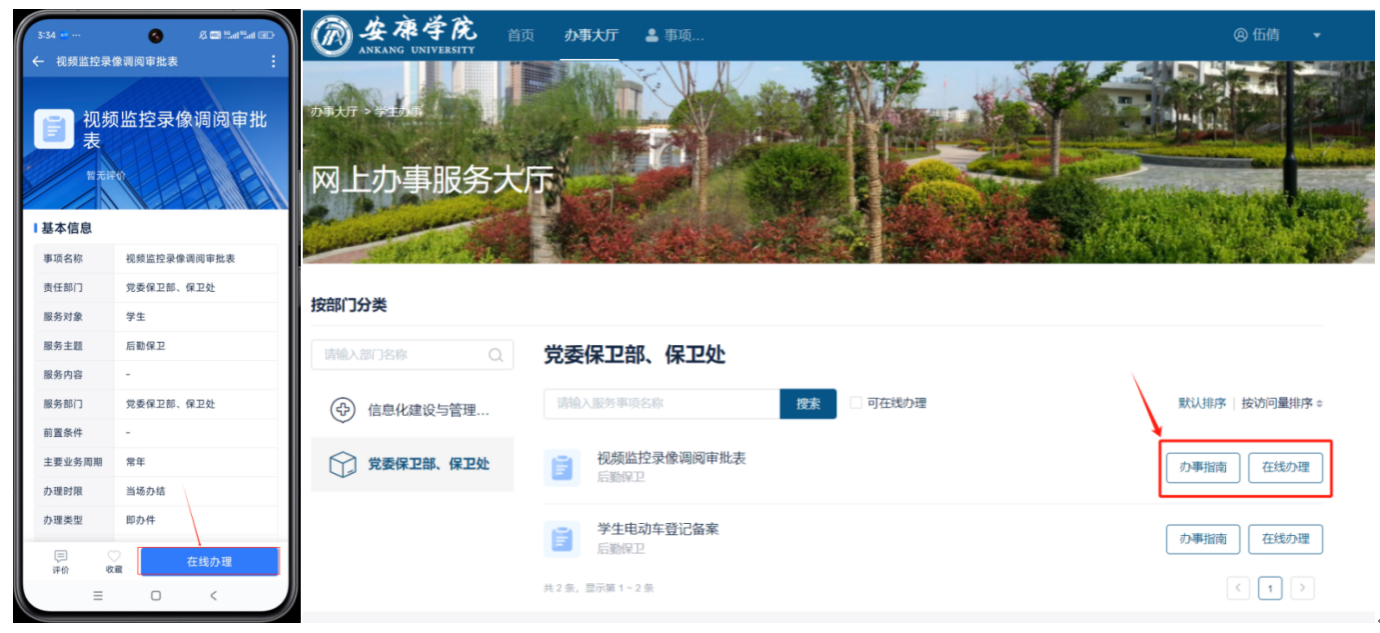This screenshot has width=1380, height=633.
Task: Expand the user account dropdown arrow
Action: click(1316, 35)
